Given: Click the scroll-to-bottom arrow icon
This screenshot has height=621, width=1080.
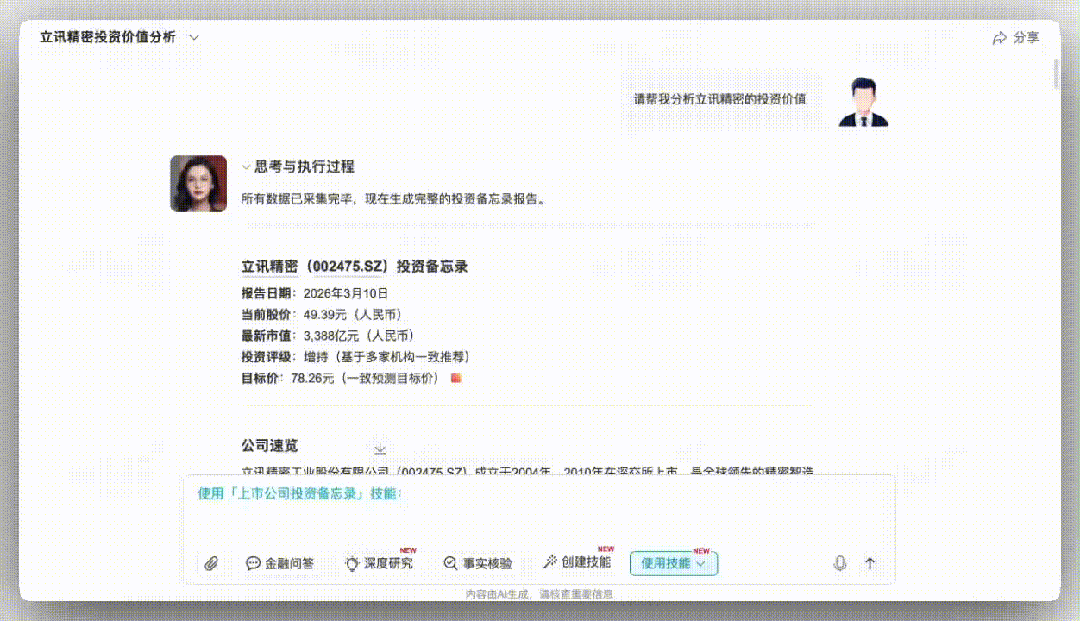Looking at the screenshot, I should [380, 450].
